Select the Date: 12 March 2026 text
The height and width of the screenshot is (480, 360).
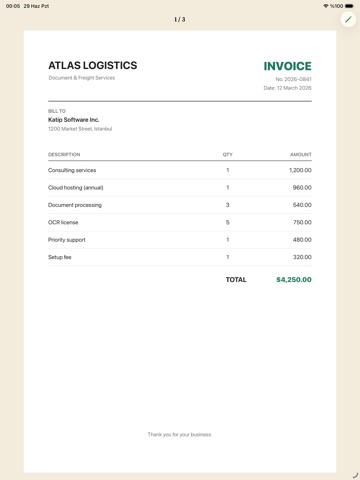(x=287, y=88)
